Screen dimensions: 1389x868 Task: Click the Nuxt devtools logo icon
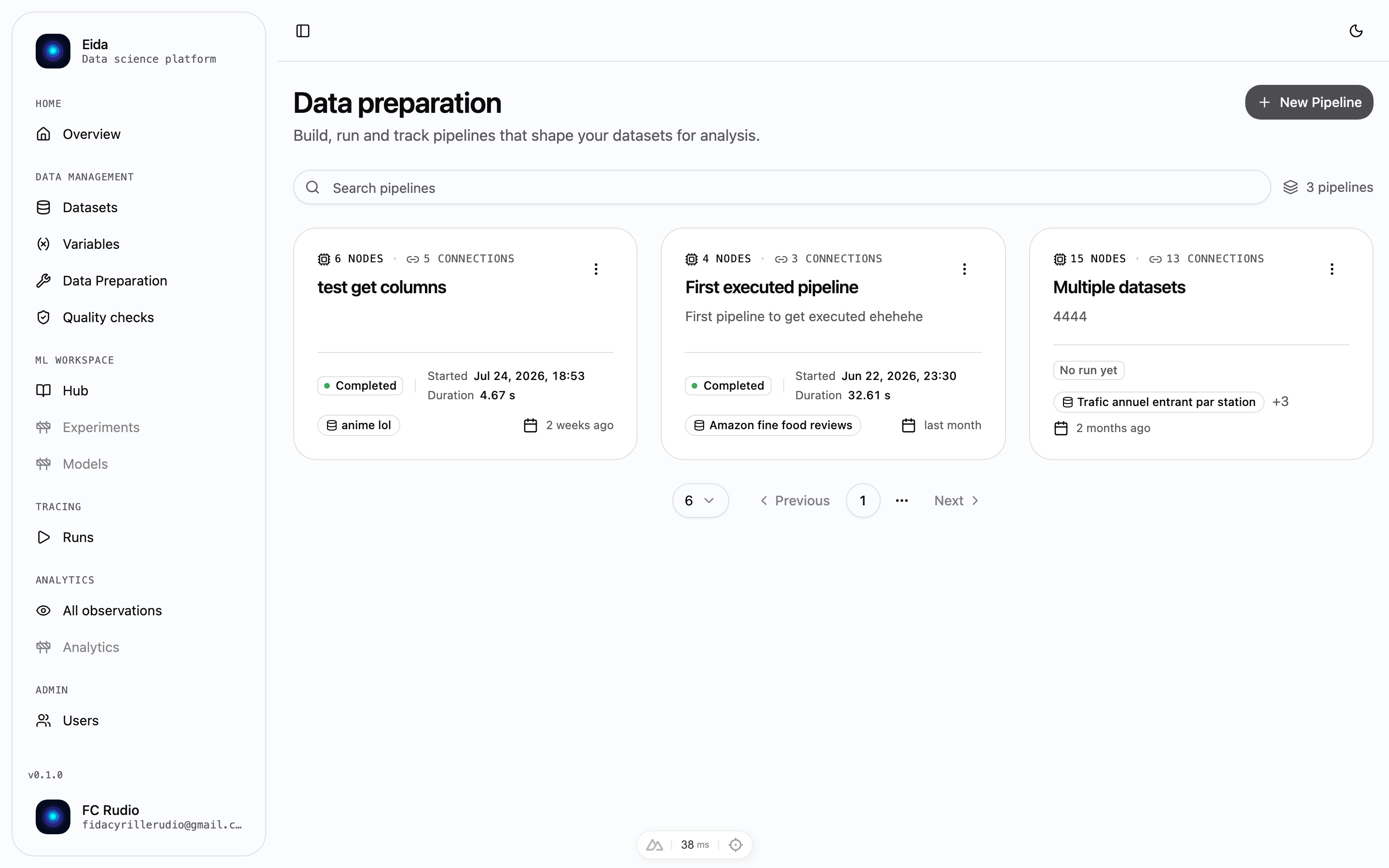click(654, 845)
